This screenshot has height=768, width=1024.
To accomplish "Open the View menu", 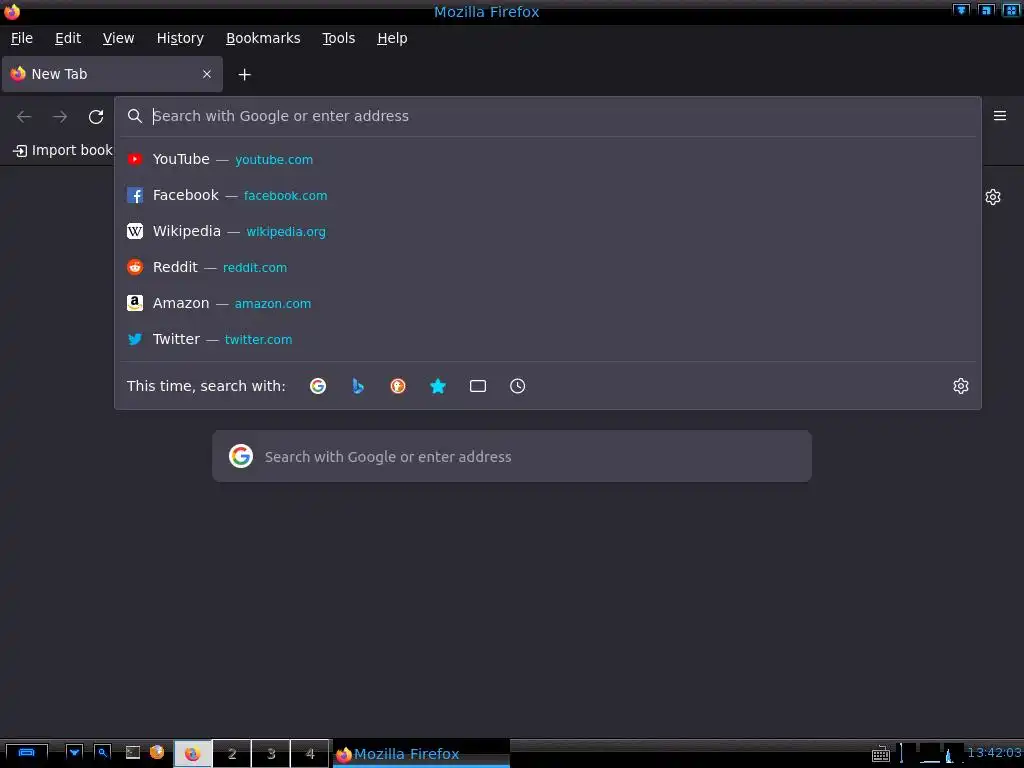I will [x=118, y=39].
